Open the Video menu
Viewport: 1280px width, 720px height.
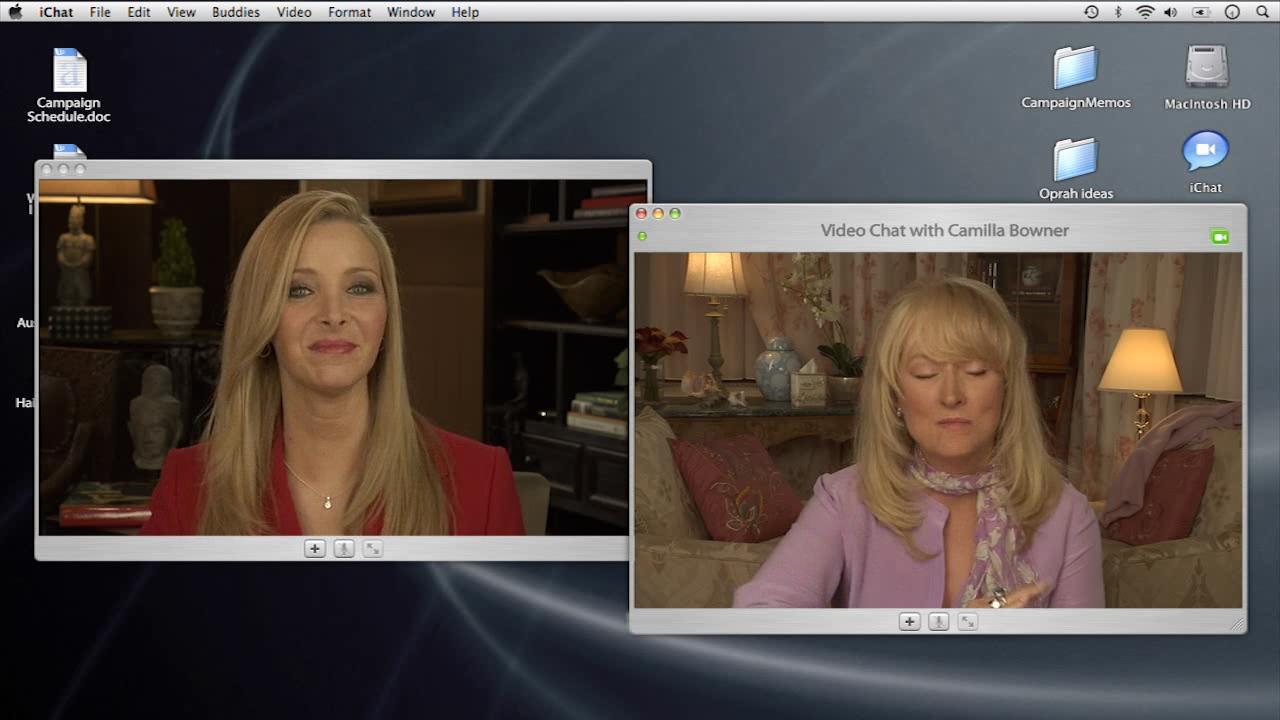point(294,12)
